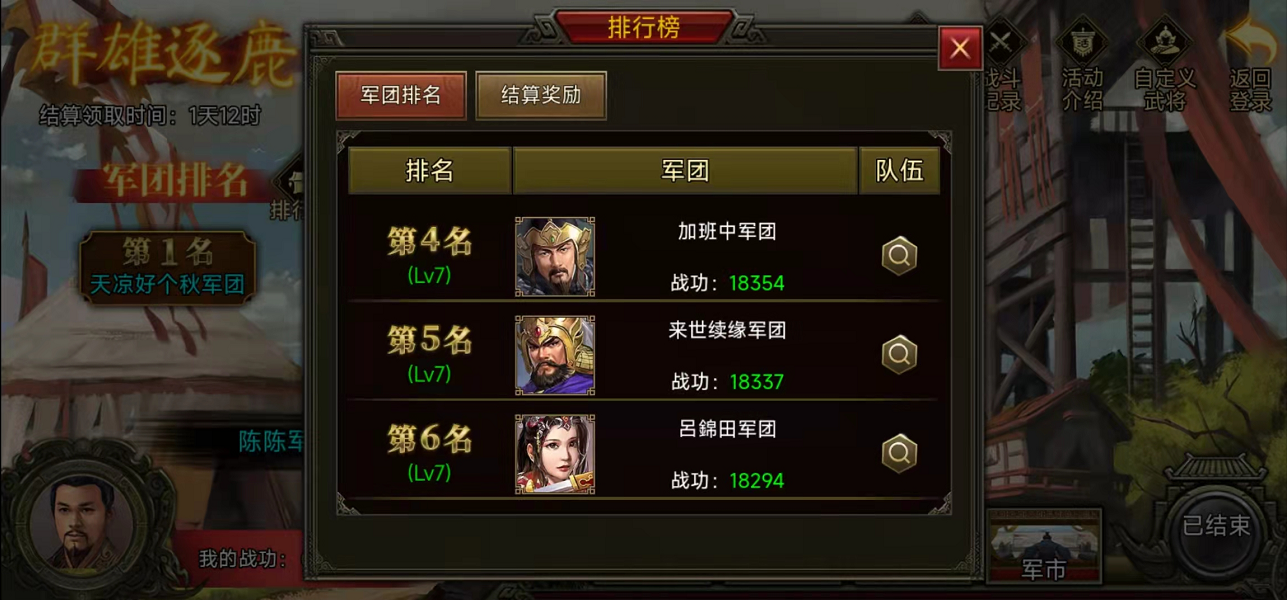Close the 排行榜 ranking dialog
1287x600 pixels.
[x=960, y=48]
